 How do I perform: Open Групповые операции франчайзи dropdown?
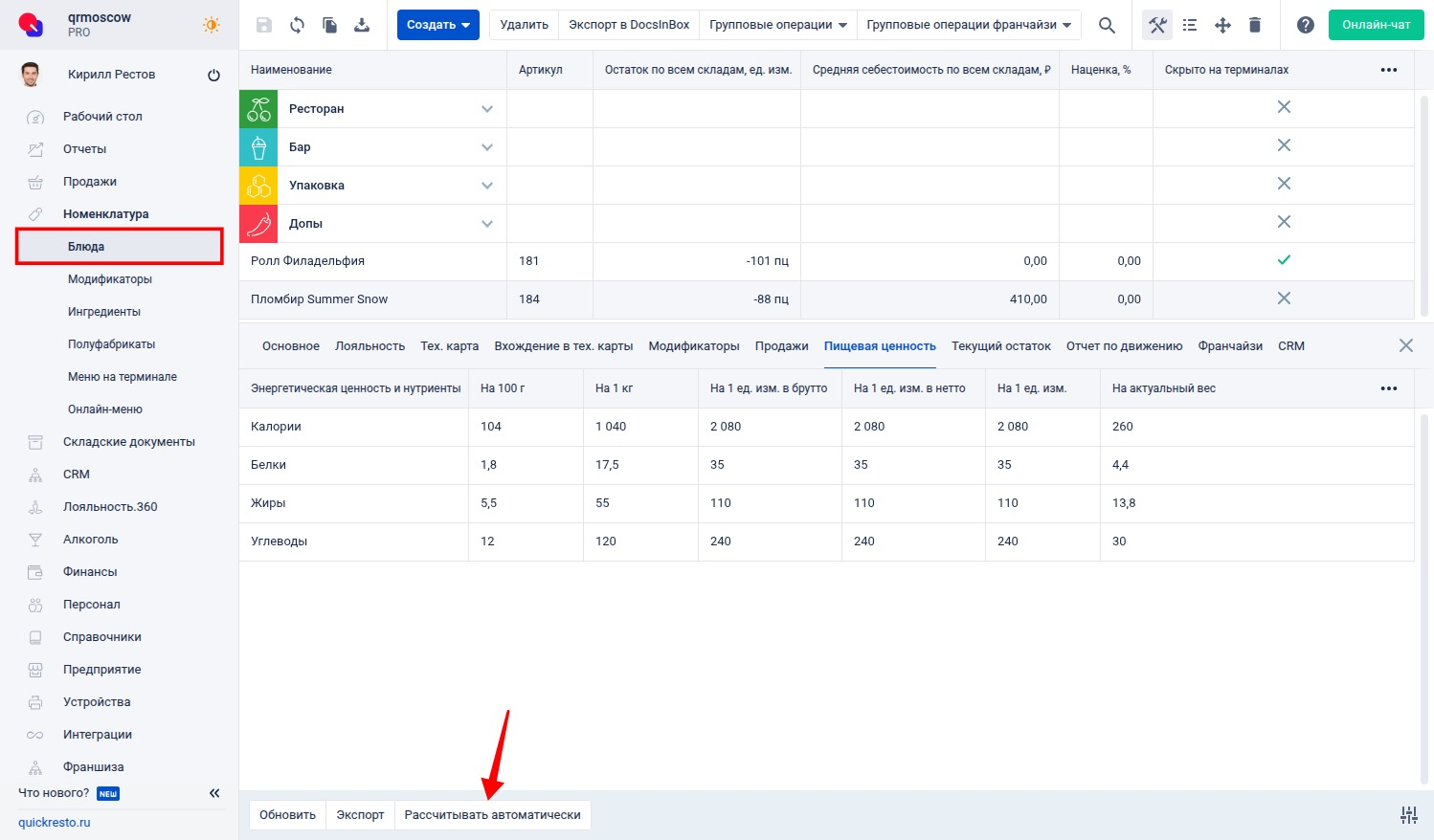(969, 25)
